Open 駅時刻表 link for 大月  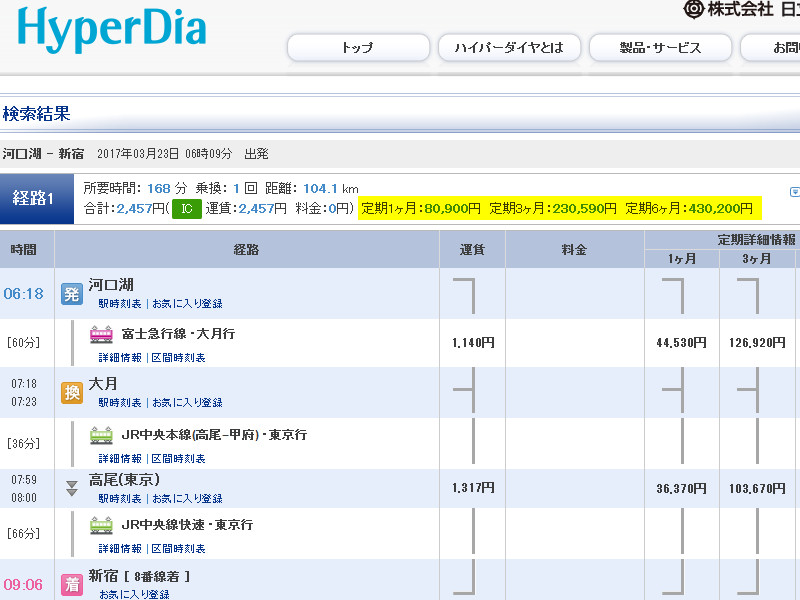click(x=120, y=403)
